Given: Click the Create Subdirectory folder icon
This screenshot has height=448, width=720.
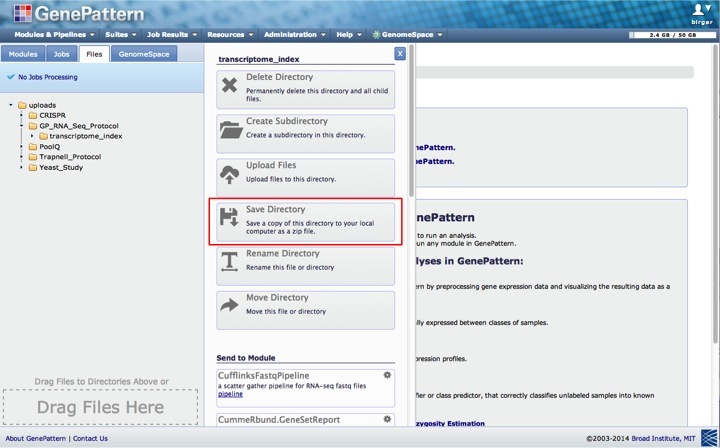Looking at the screenshot, I should [231, 129].
